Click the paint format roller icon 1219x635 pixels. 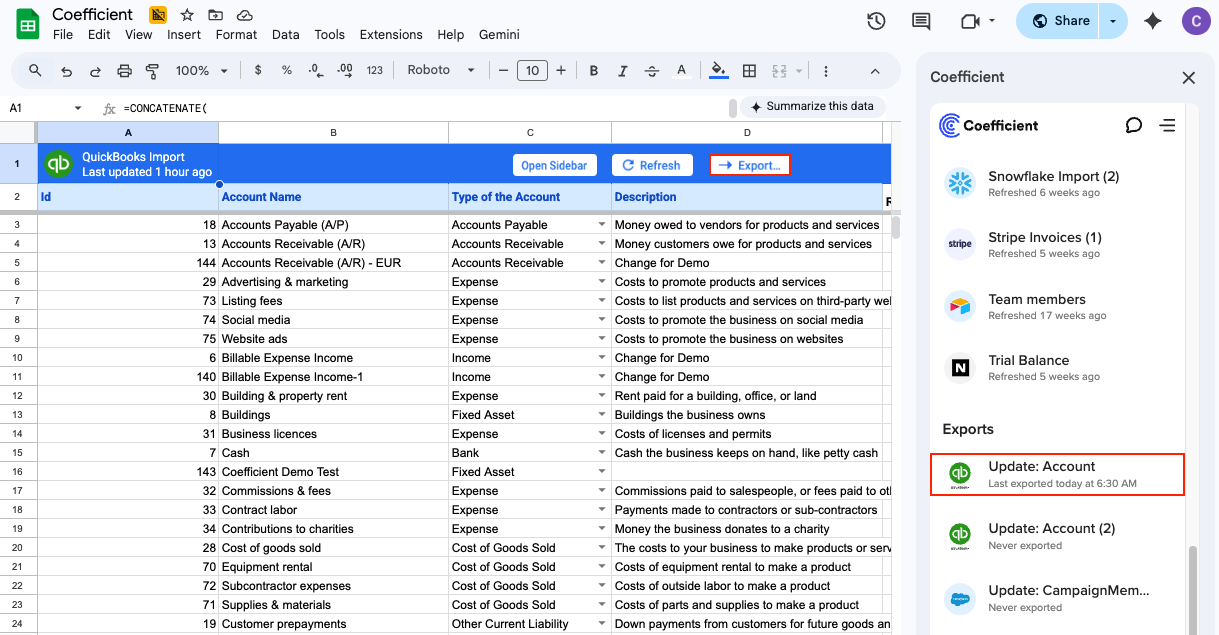(153, 71)
